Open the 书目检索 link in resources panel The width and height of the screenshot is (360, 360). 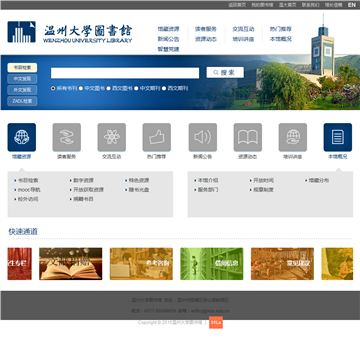click(x=28, y=180)
